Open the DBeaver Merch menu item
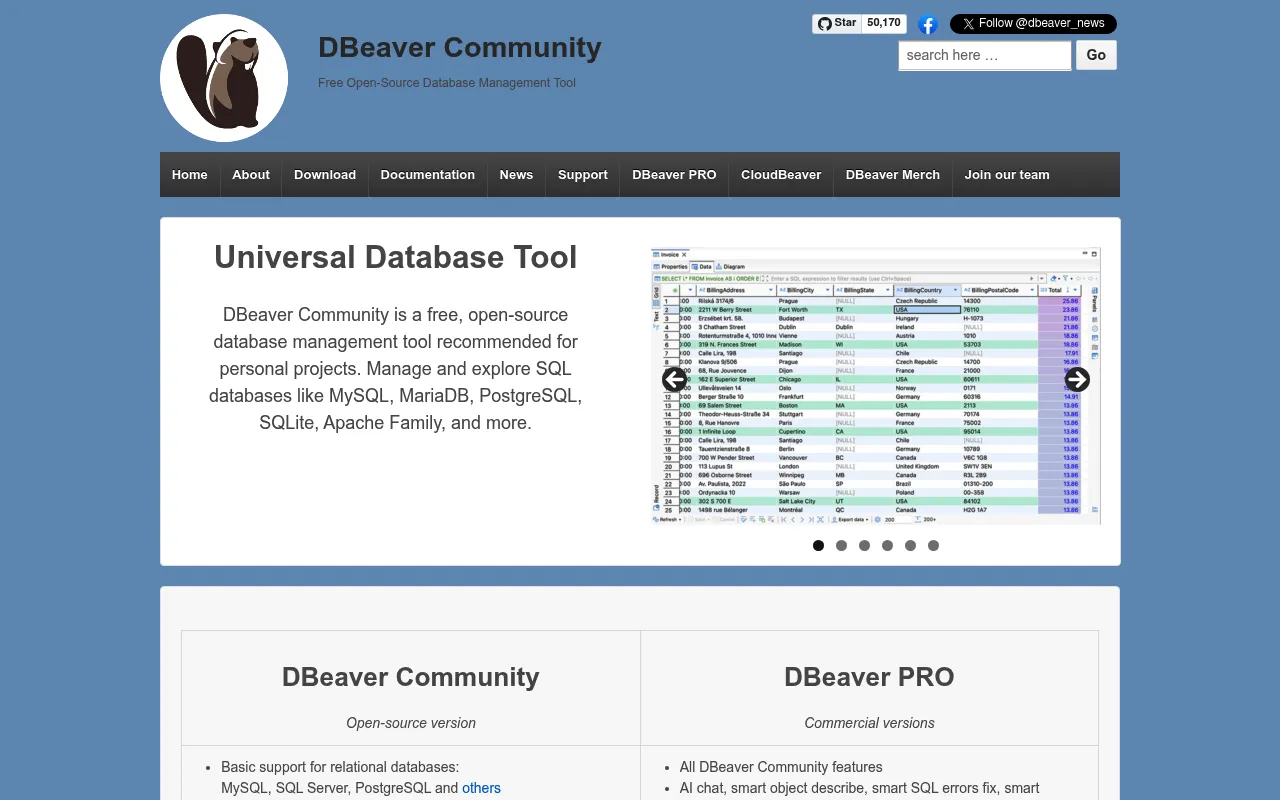Screen dimensions: 1280x800 tap(893, 175)
